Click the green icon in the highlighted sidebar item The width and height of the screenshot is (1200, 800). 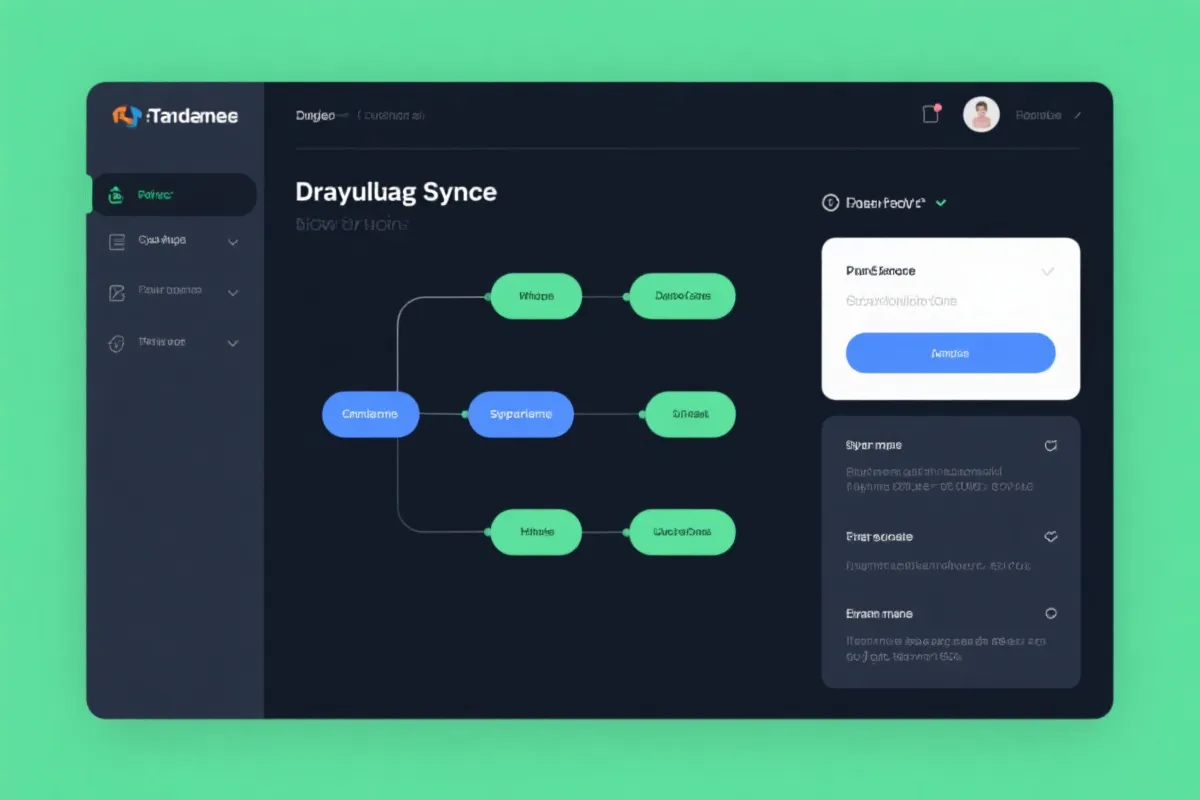(x=116, y=195)
